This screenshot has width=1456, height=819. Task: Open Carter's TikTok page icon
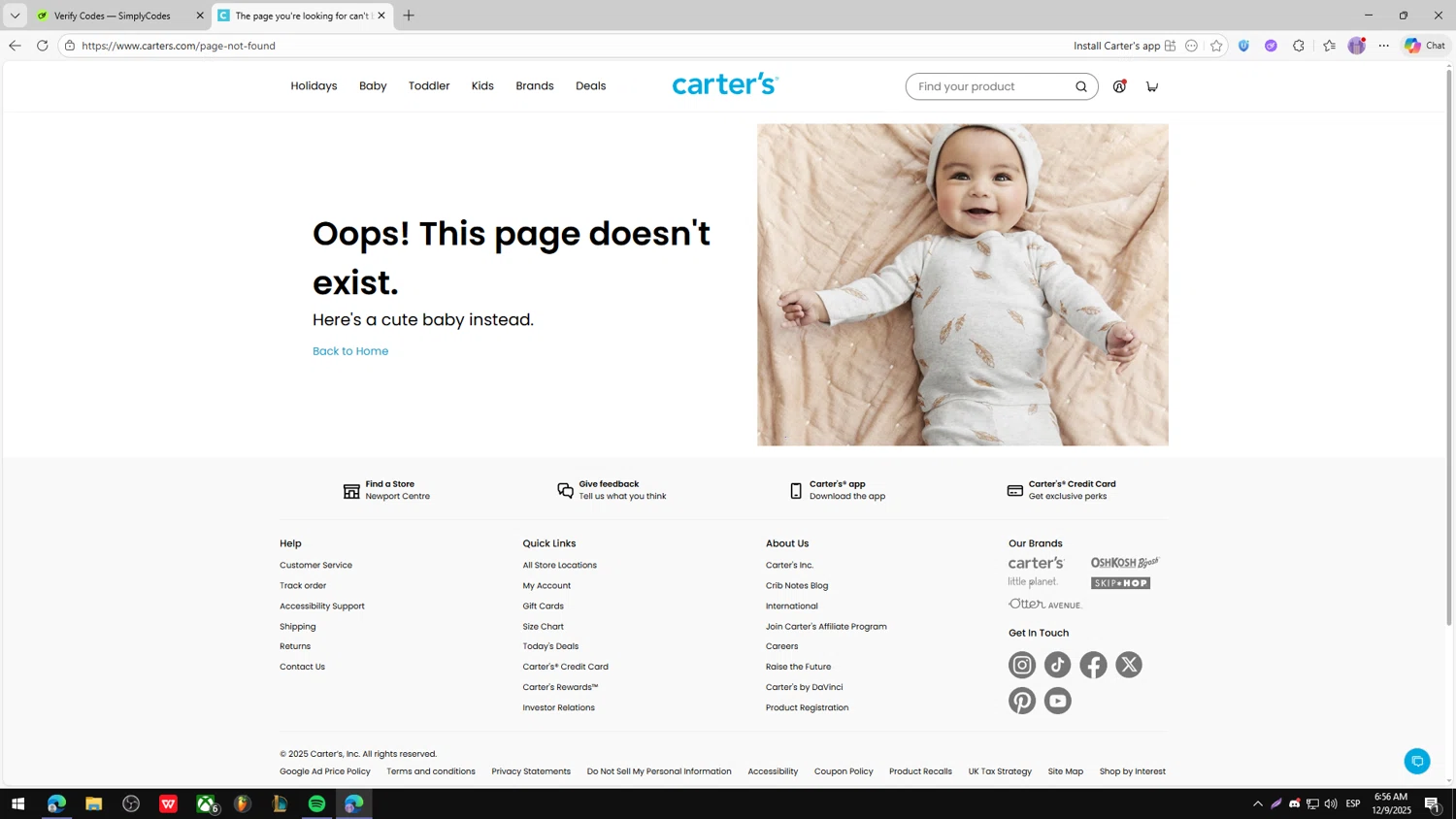[1058, 665]
